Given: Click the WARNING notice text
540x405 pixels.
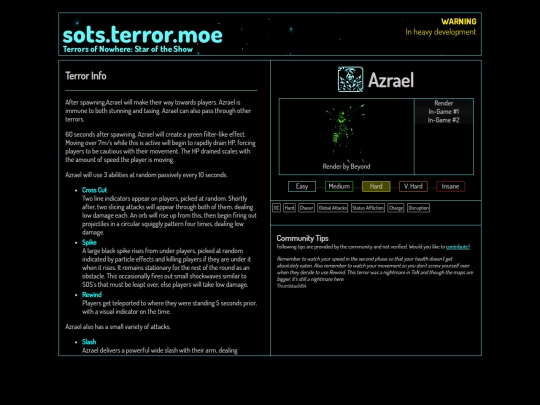Looking at the screenshot, I should tap(459, 22).
